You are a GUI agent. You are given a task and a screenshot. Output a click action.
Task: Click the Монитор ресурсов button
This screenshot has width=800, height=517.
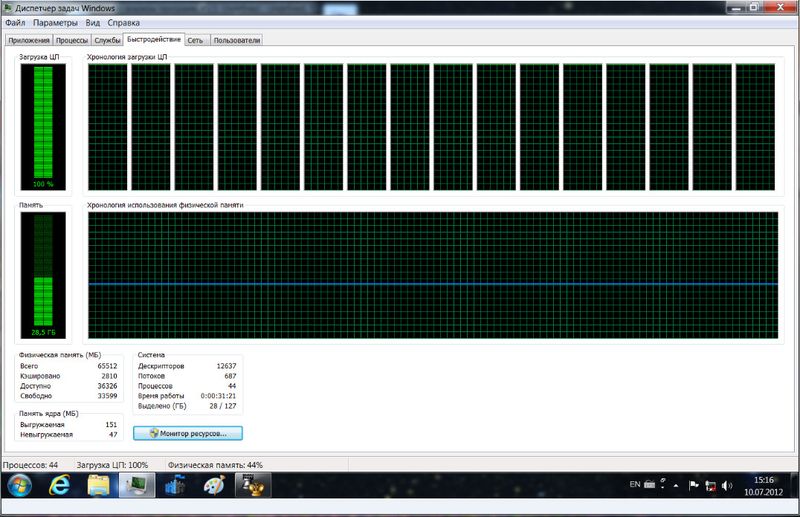tap(188, 433)
